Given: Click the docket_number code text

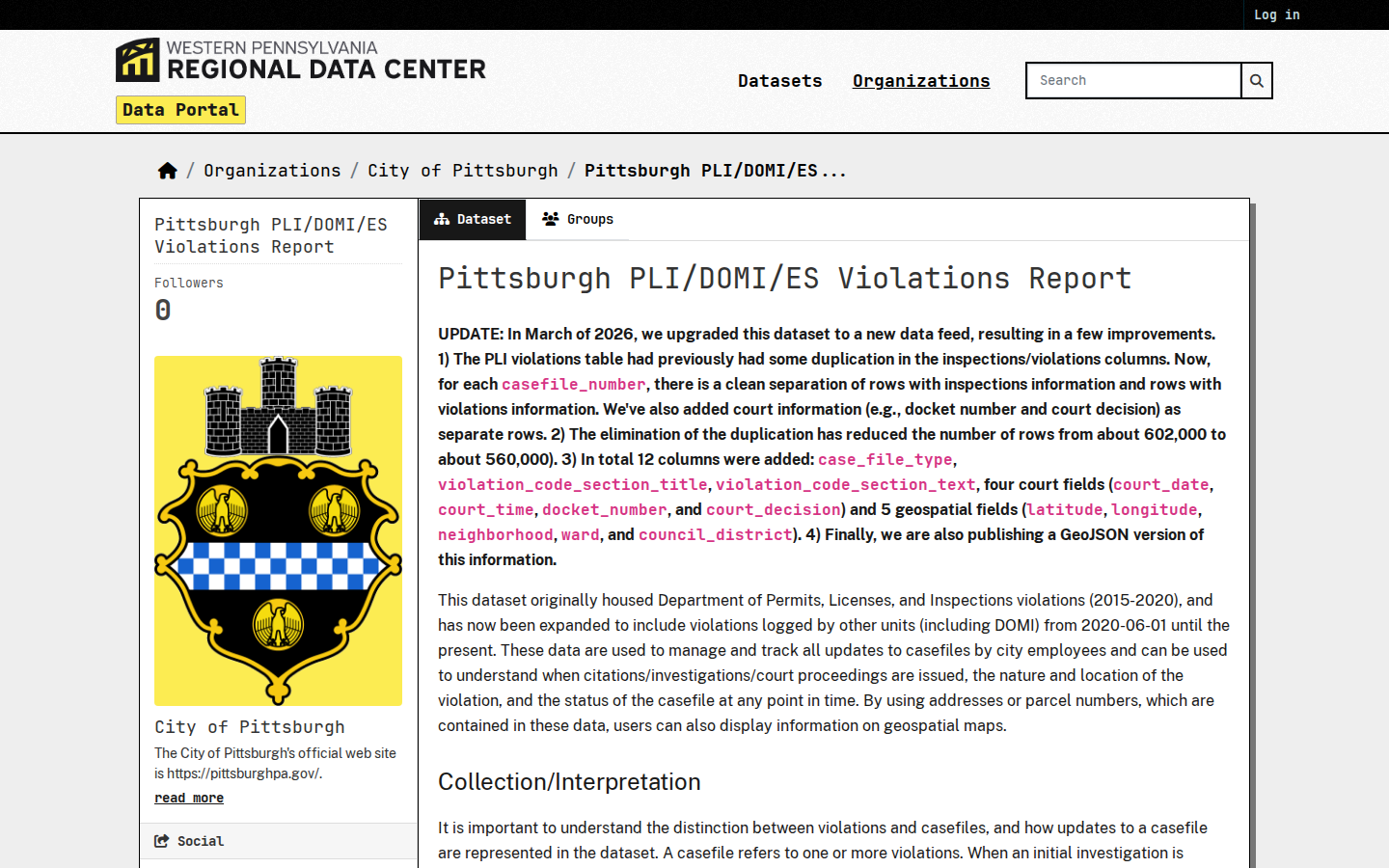Looking at the screenshot, I should click(x=605, y=509).
